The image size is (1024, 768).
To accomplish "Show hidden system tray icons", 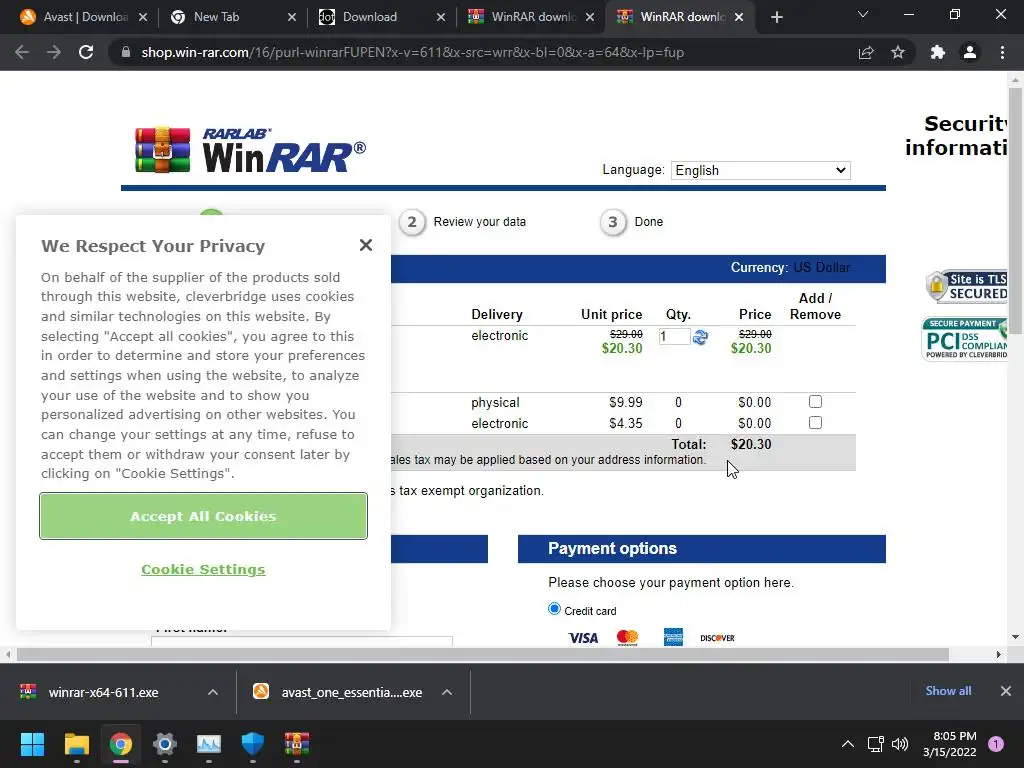I will coord(848,744).
